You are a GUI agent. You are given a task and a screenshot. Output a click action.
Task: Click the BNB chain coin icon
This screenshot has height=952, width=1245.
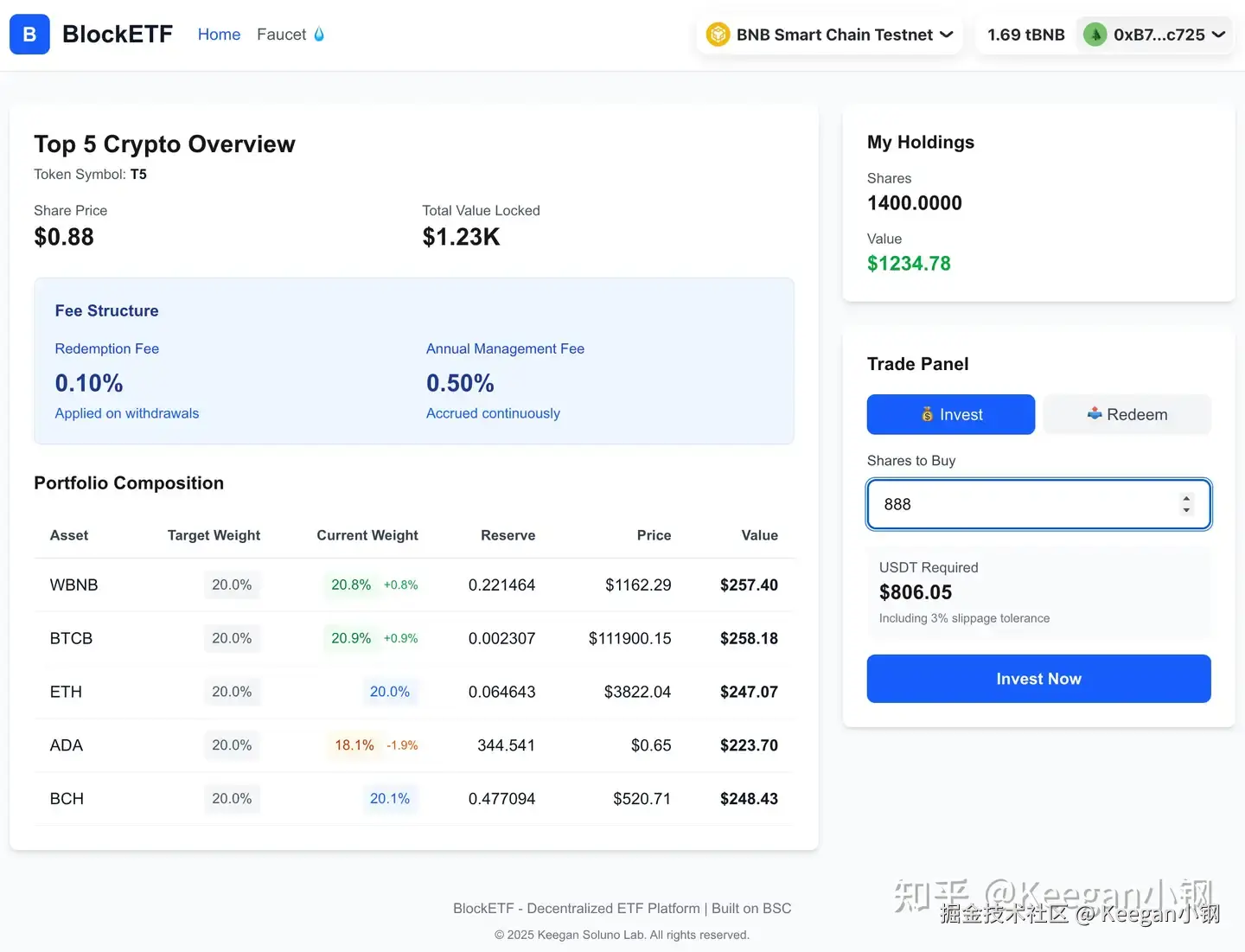click(x=718, y=35)
